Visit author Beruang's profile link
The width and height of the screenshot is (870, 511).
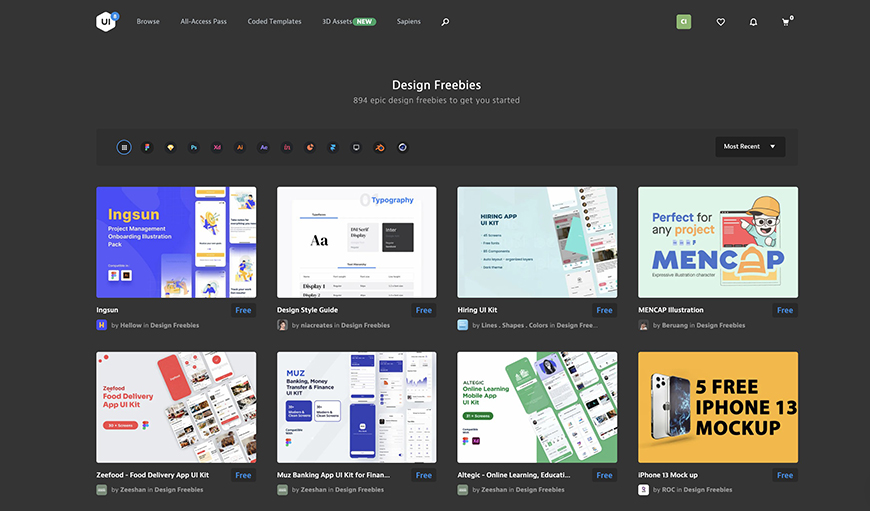coord(675,325)
